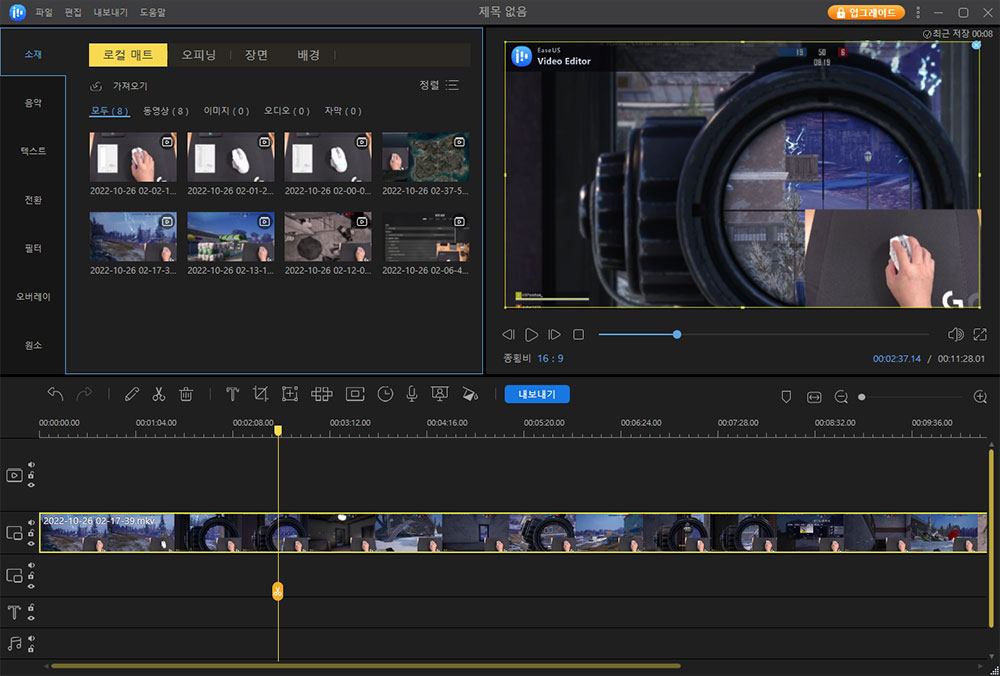The width and height of the screenshot is (1000, 676).
Task: Open the three-dot menu in title bar
Action: point(918,12)
